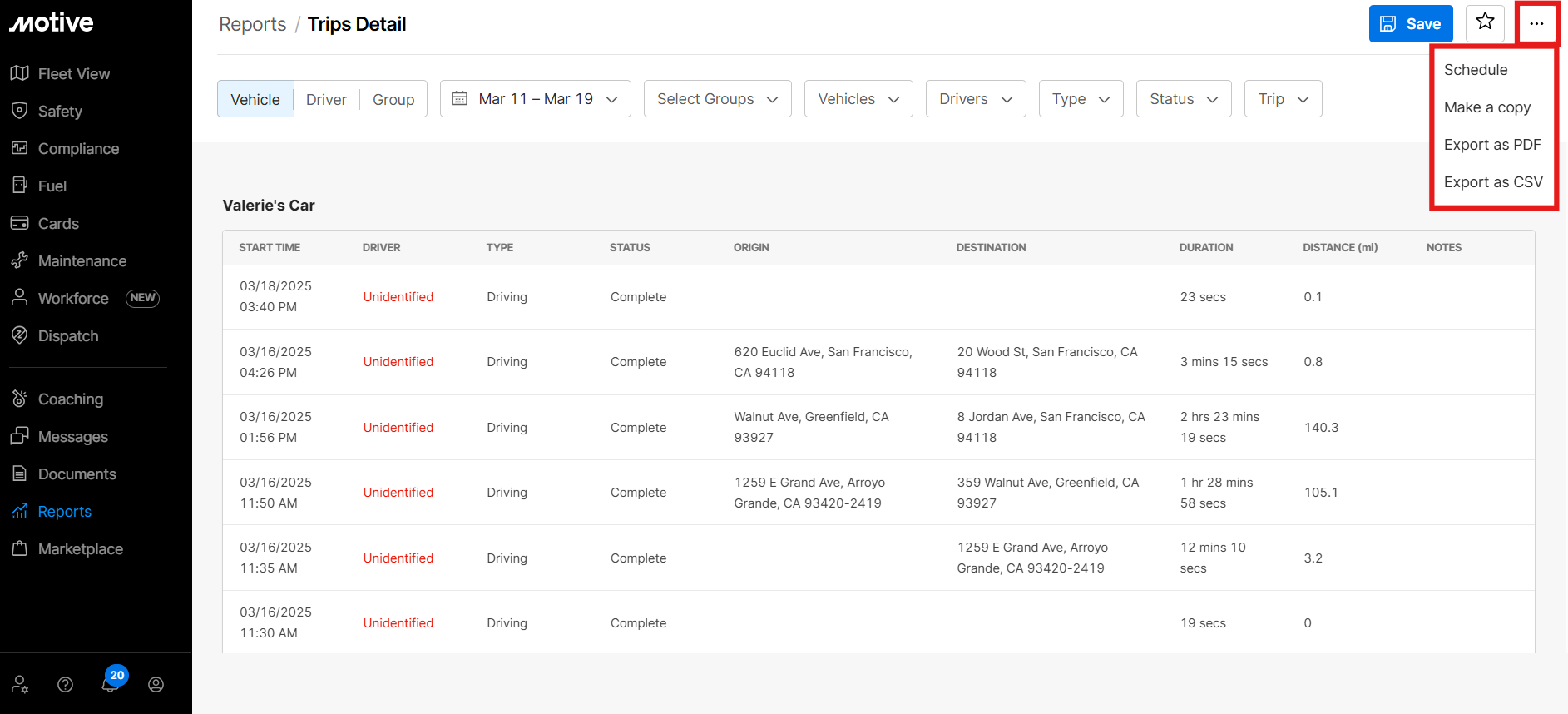This screenshot has width=1568, height=714.
Task: Click the NEW badge beside Workforce
Action: [142, 298]
